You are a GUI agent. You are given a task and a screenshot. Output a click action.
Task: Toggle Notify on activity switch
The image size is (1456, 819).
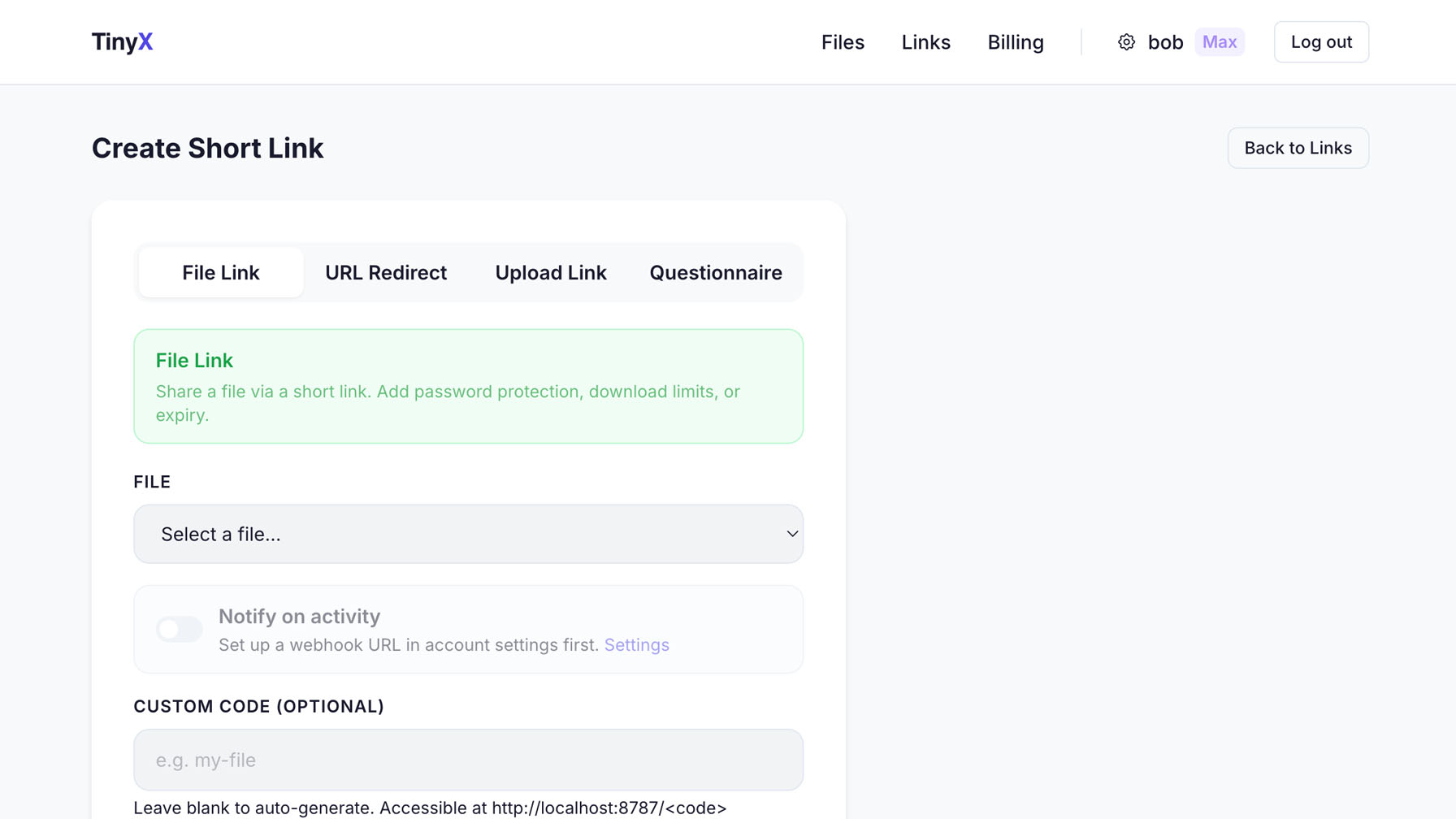click(x=179, y=629)
